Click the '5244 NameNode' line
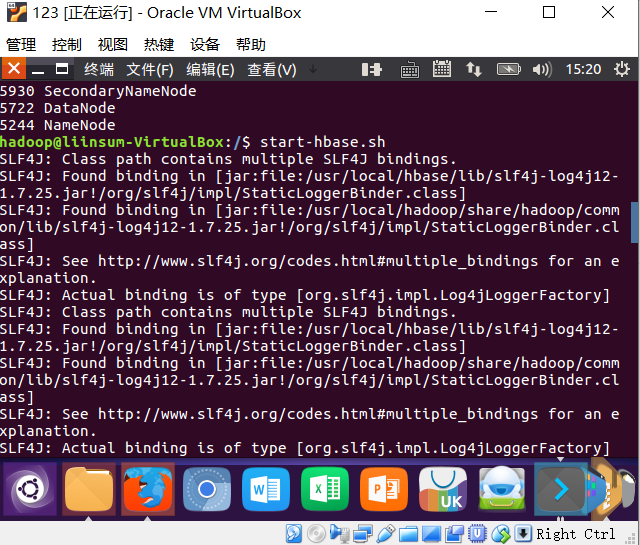Image resolution: width=640 pixels, height=545 pixels. point(58,125)
